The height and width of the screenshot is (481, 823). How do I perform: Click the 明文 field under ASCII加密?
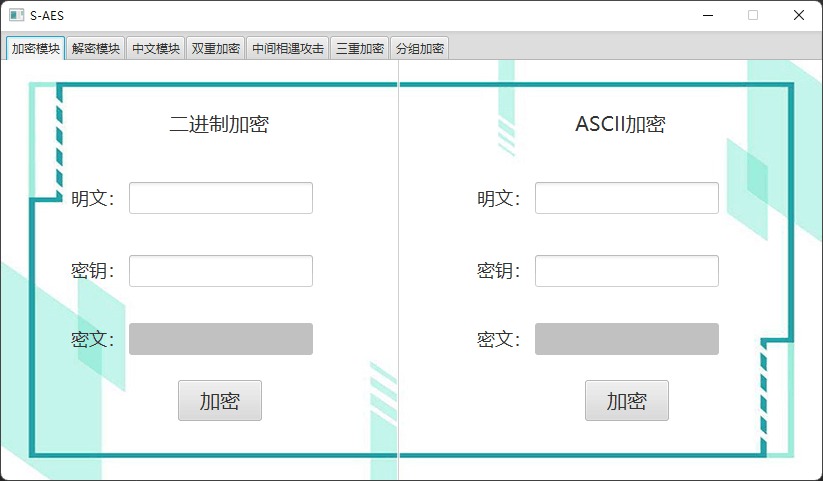(626, 198)
